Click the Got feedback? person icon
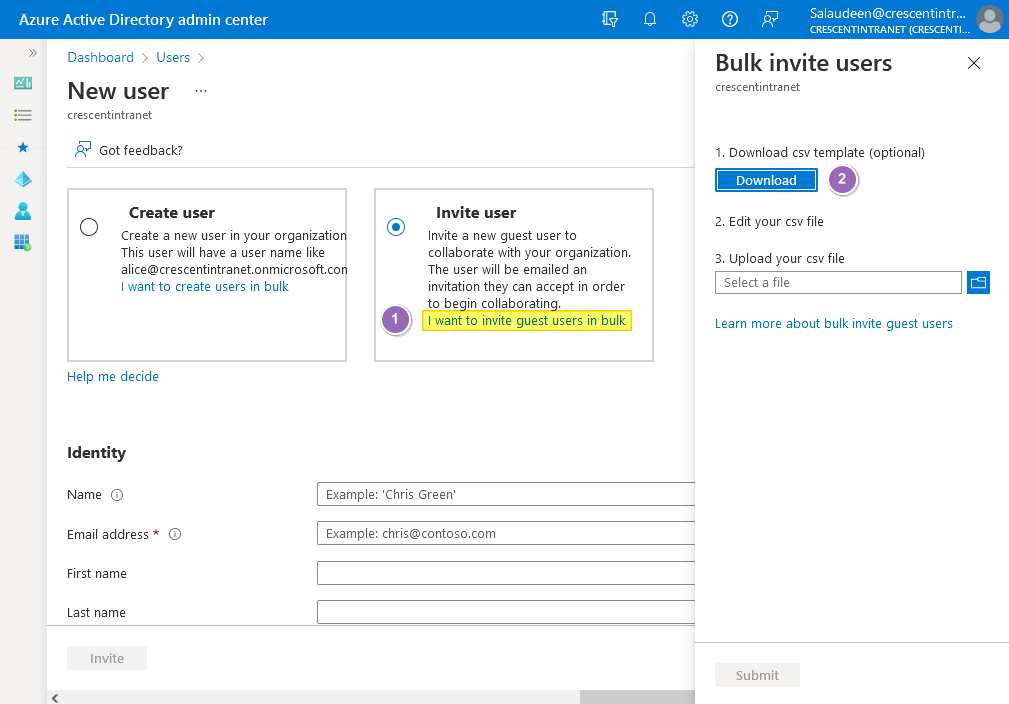This screenshot has width=1009, height=704. tap(83, 150)
